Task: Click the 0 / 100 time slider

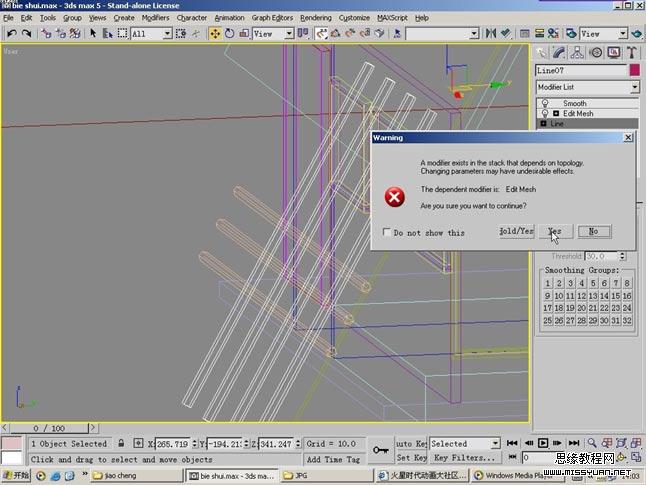Action: point(49,428)
